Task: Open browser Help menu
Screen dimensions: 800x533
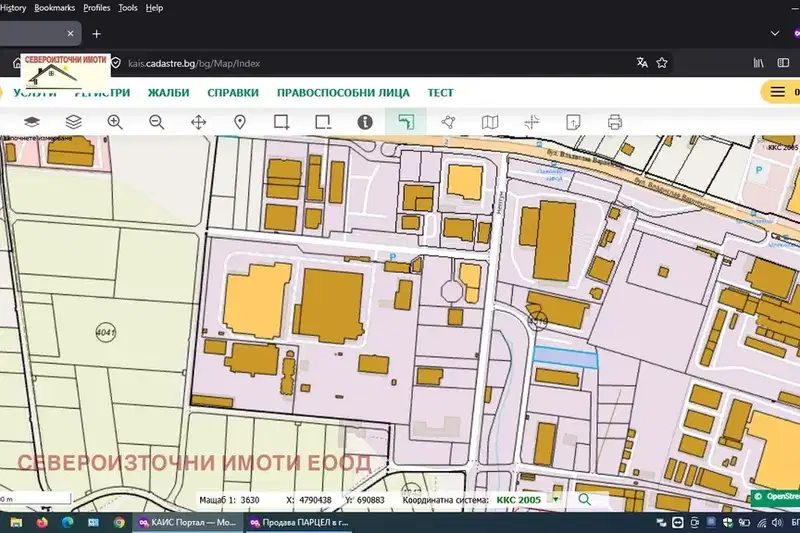Action: pos(154,8)
